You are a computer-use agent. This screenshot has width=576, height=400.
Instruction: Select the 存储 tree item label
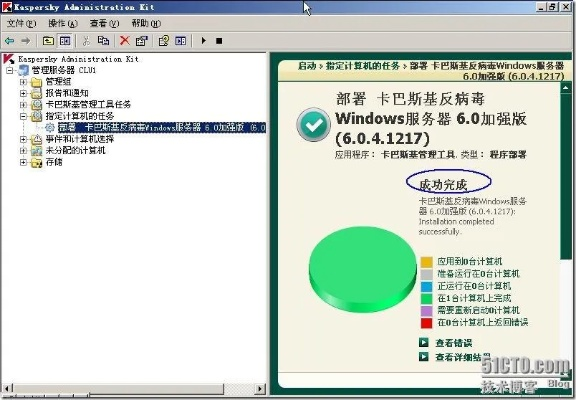54,162
